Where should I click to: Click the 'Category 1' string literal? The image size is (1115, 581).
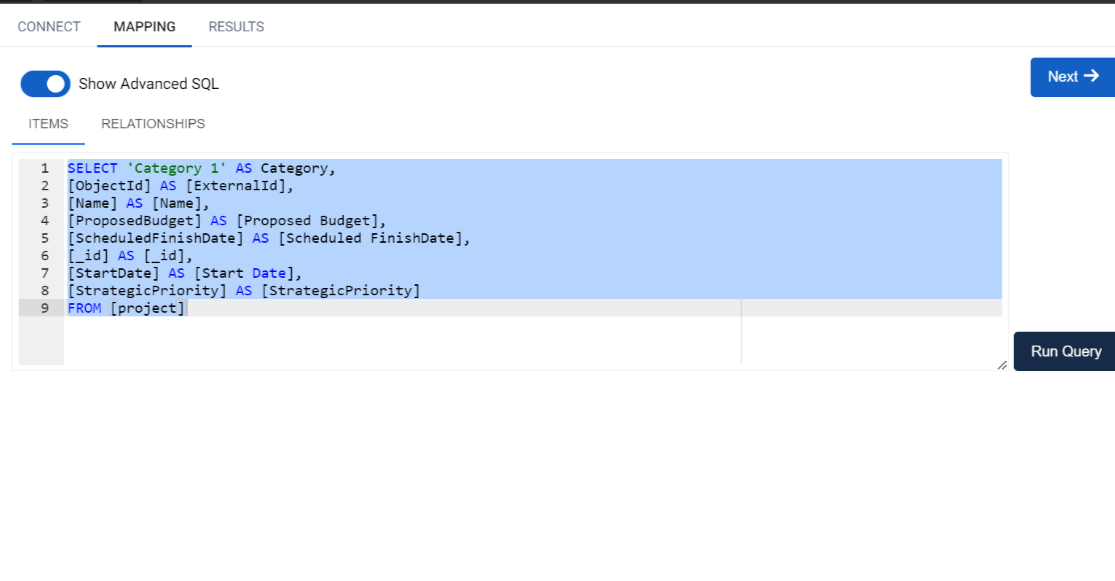[176, 169]
